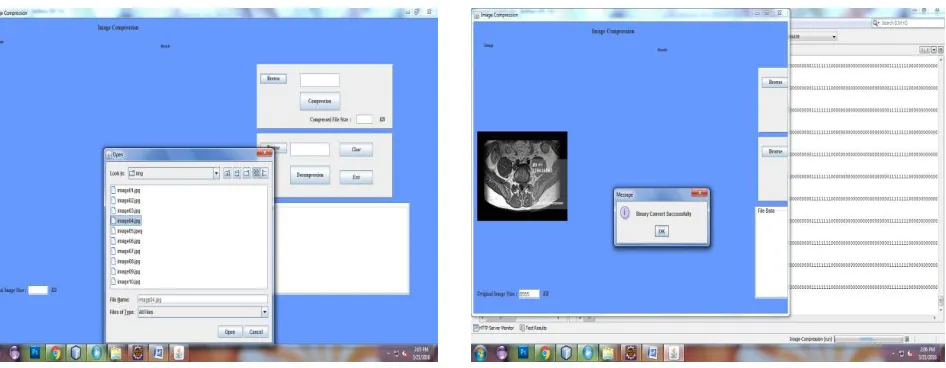Image resolution: width=946 pixels, height=368 pixels.
Task: Click the Exit button
Action: point(356,177)
